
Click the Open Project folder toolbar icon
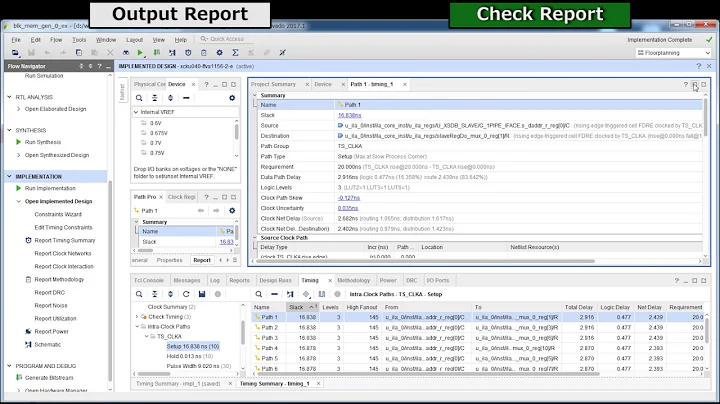coord(15,53)
